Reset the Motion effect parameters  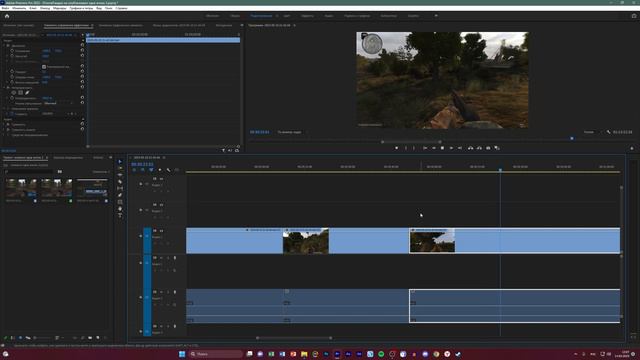coord(82,46)
